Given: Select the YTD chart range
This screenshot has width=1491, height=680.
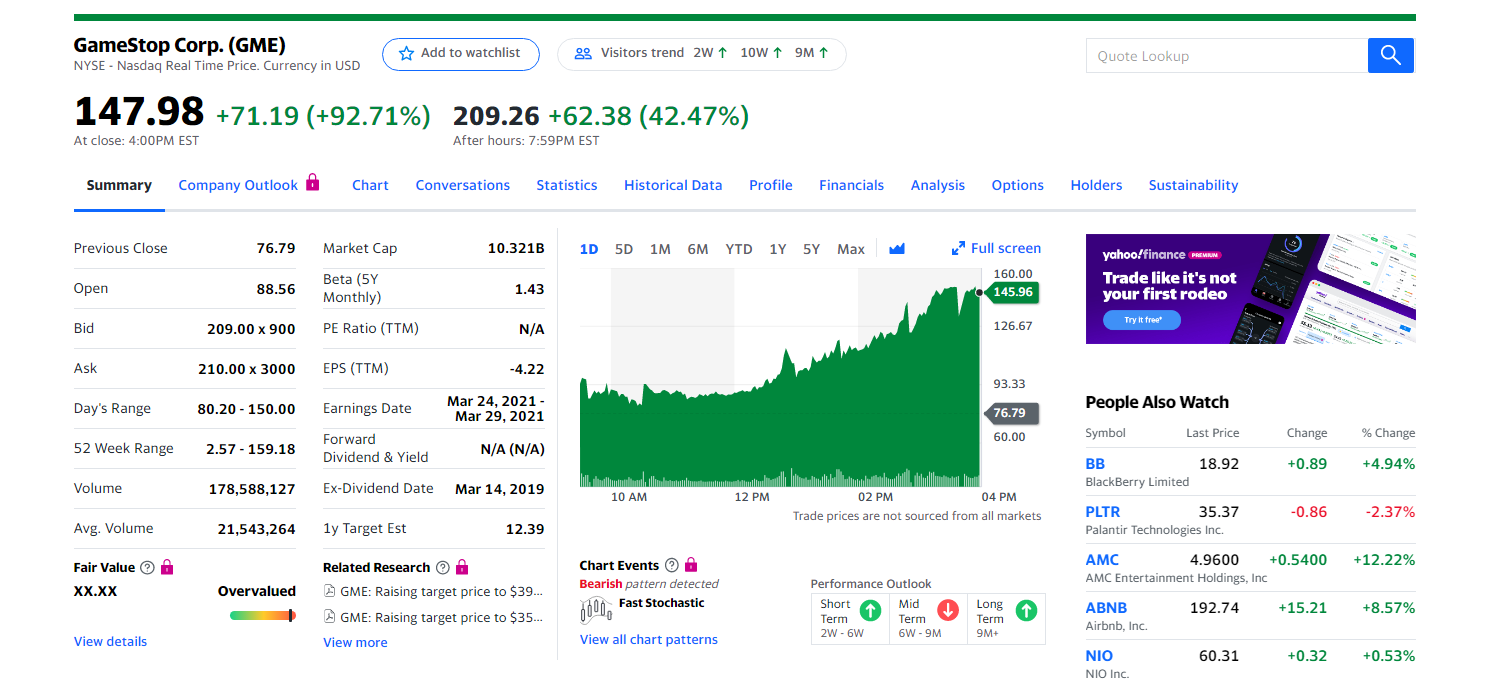Looking at the screenshot, I should (x=739, y=249).
